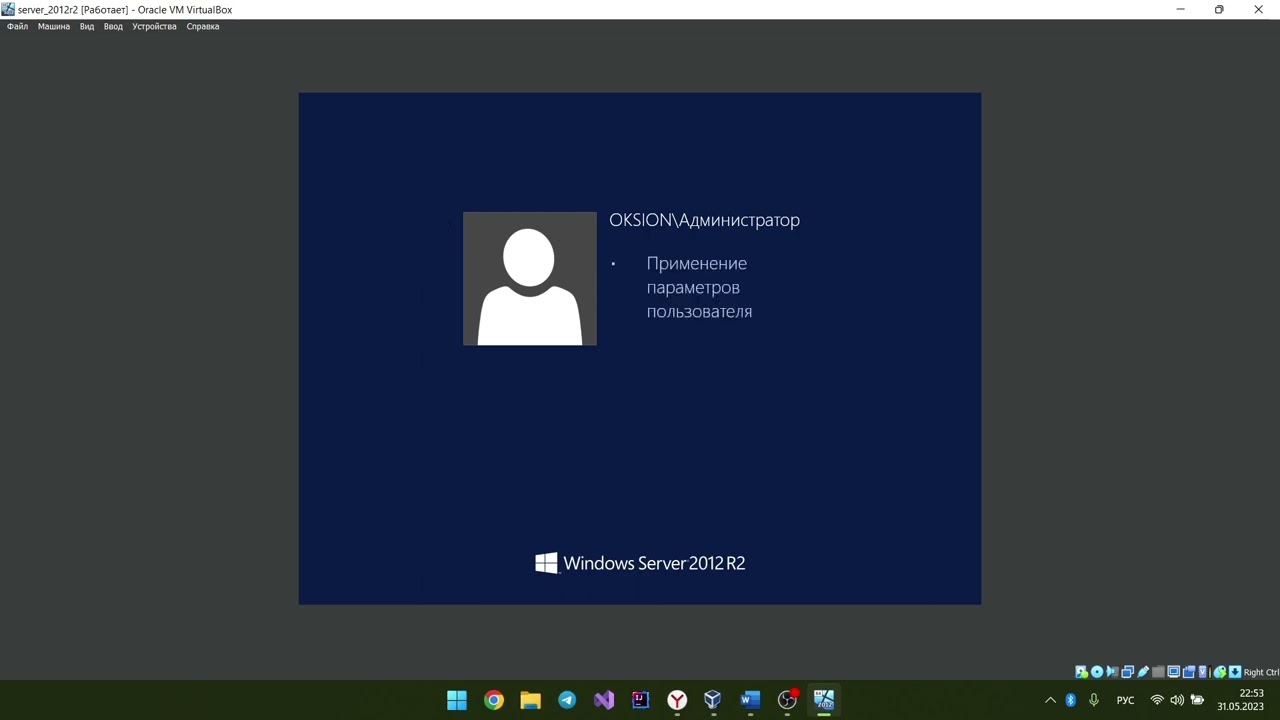Minimize the VirtualBox VM window
Screen dimensions: 1280x720
pyautogui.click(x=1180, y=9)
